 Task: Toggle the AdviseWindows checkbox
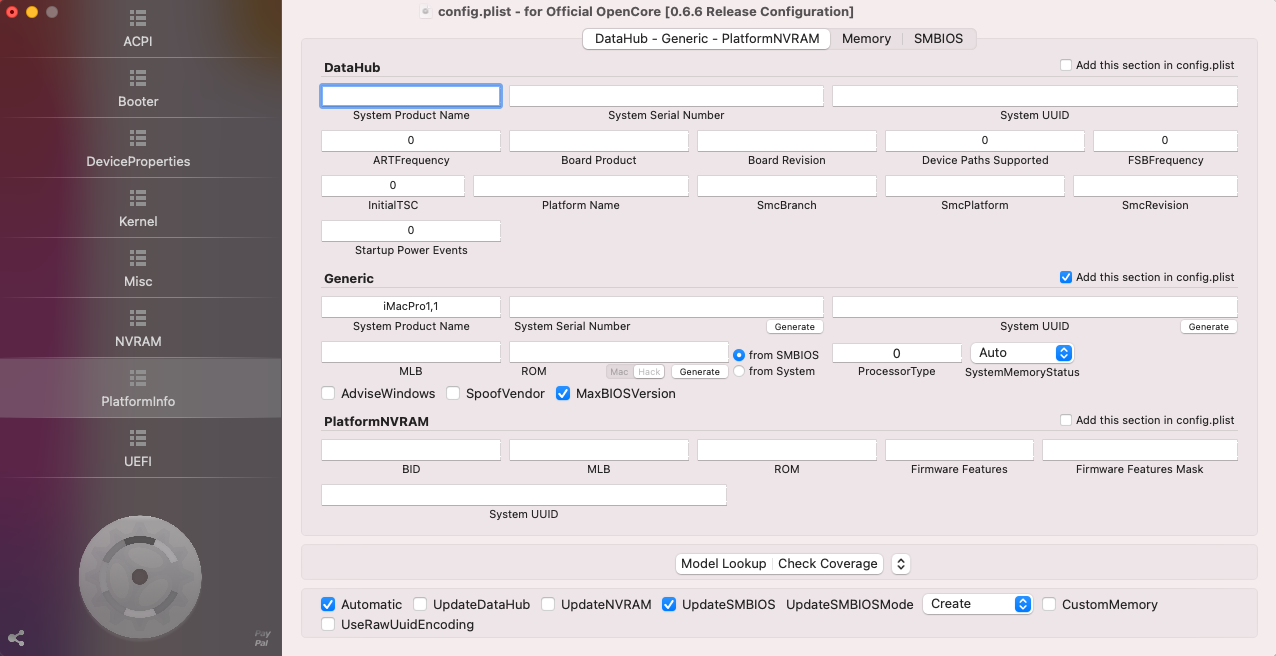pyautogui.click(x=328, y=393)
